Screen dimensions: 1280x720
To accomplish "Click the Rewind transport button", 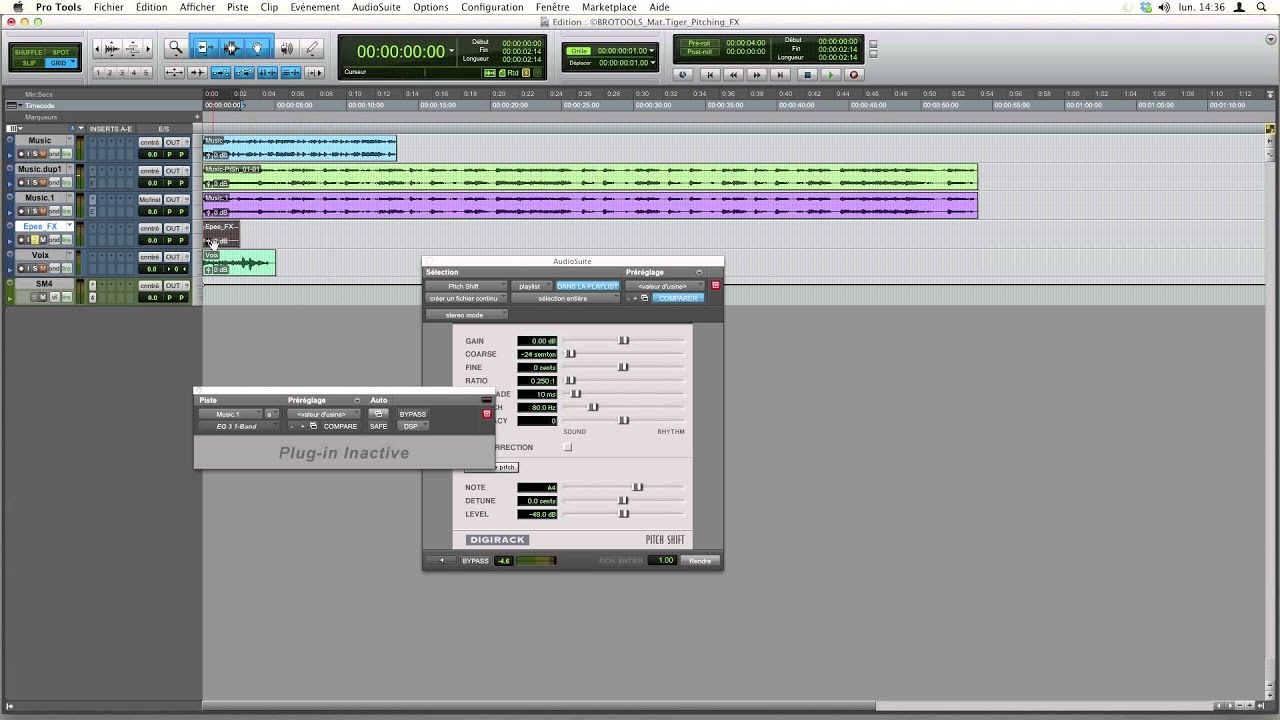I will coord(733,74).
